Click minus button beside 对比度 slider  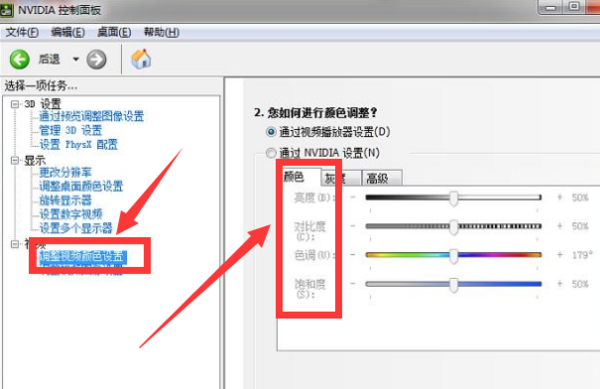pos(353,226)
